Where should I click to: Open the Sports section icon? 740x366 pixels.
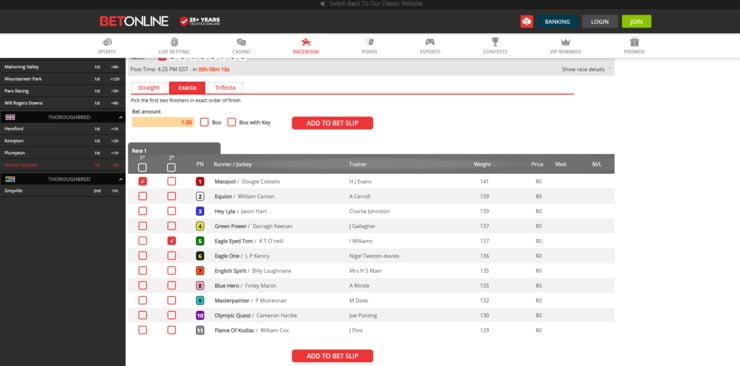point(107,42)
